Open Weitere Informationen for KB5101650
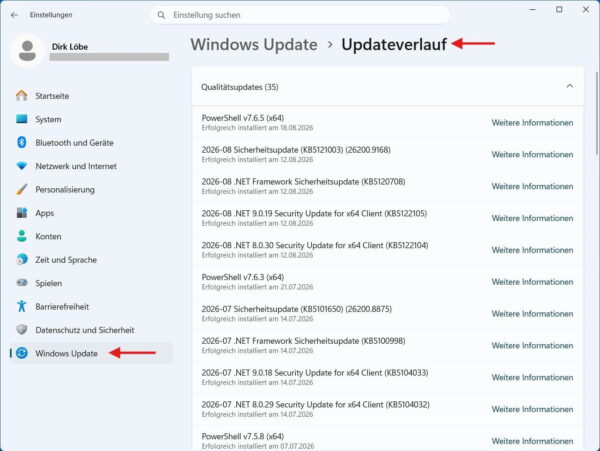This screenshot has width=600, height=451. tap(532, 314)
